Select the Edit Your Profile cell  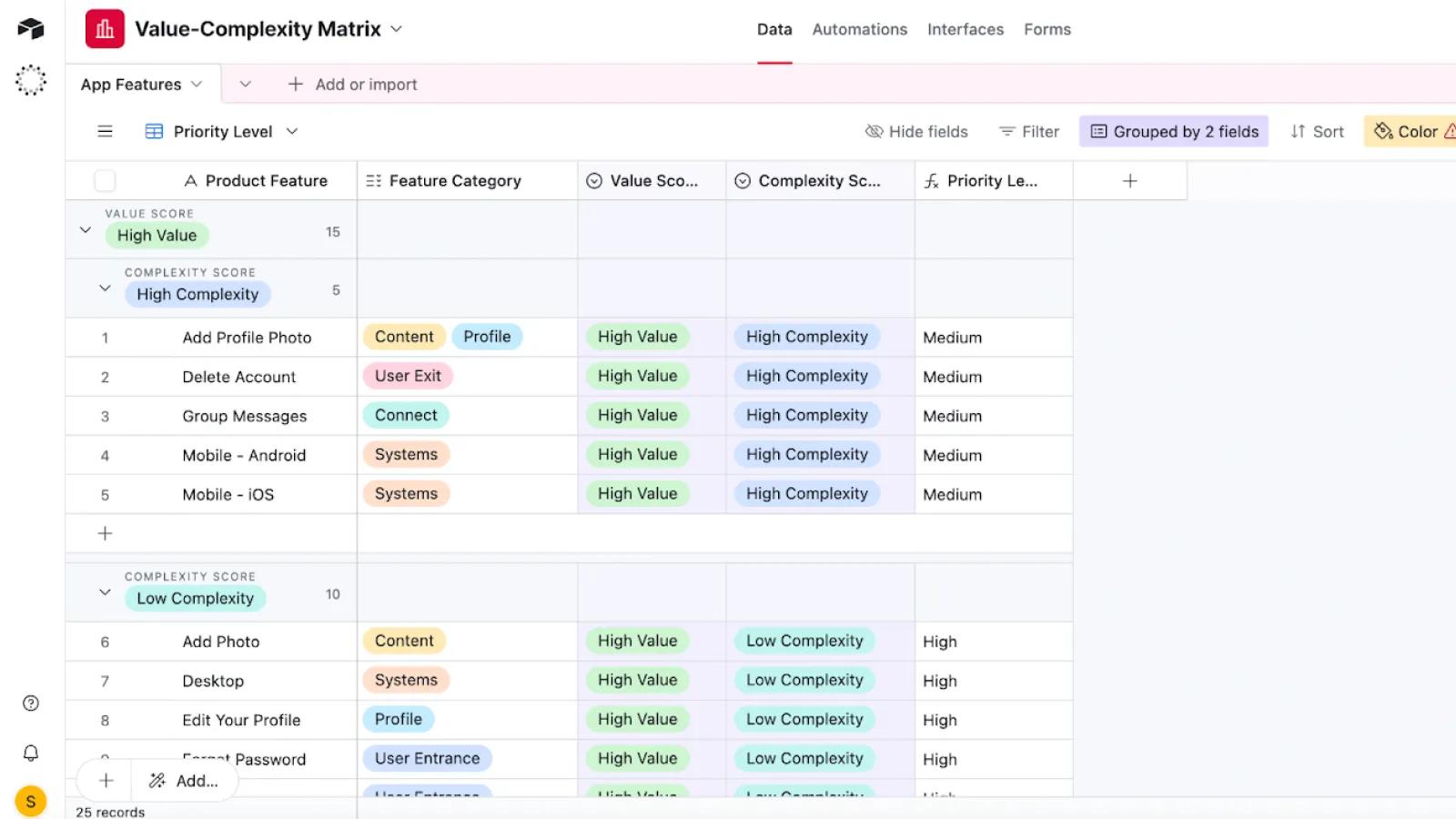[241, 720]
